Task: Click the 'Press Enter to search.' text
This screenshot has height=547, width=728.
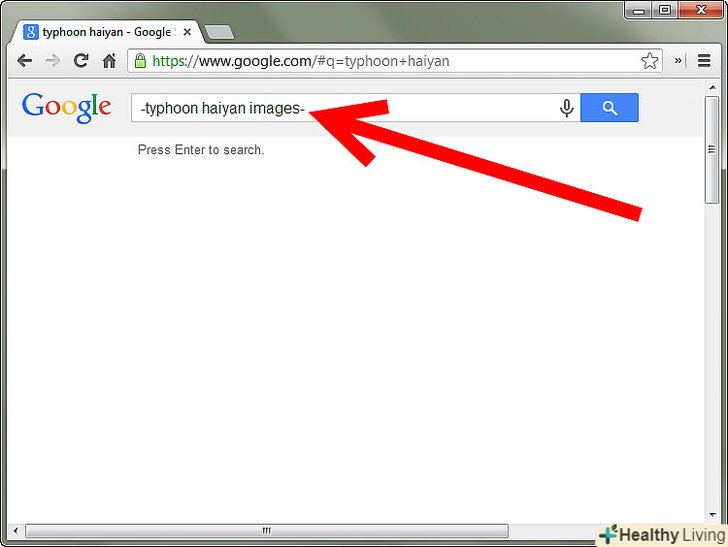Action: coord(201,150)
